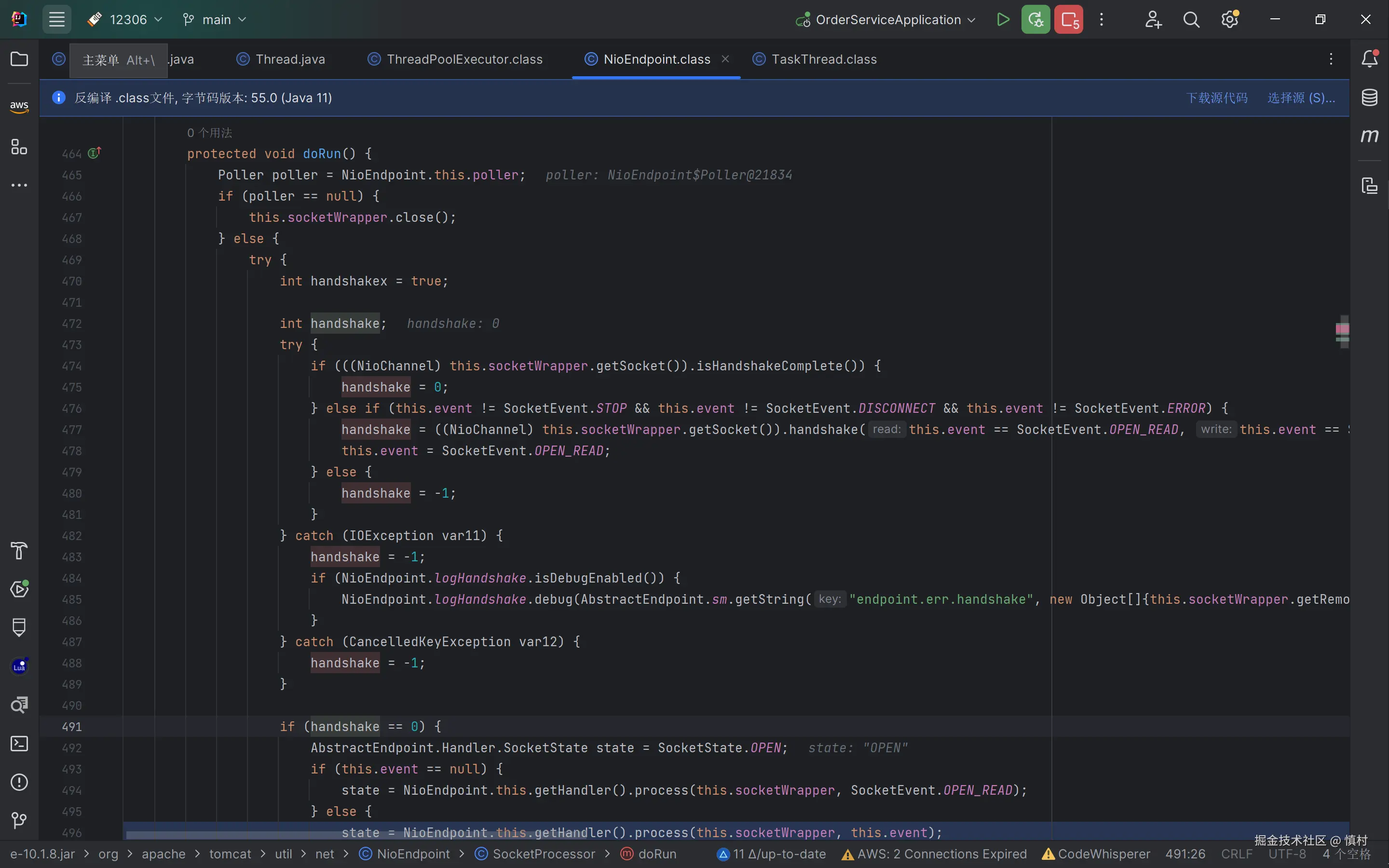
Task: Click the 下载源代码 download sources link
Action: click(x=1217, y=97)
